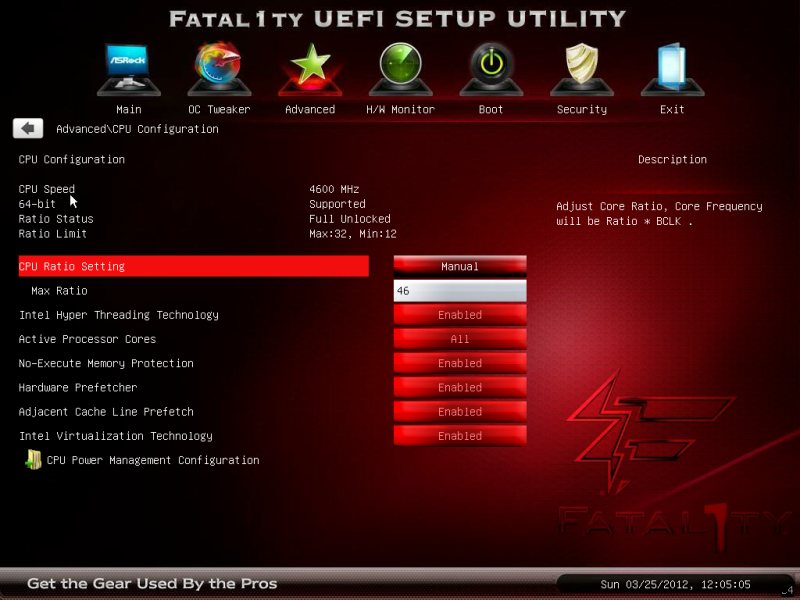
Task: Select Active Processor Cores label
Action: tap(87, 339)
